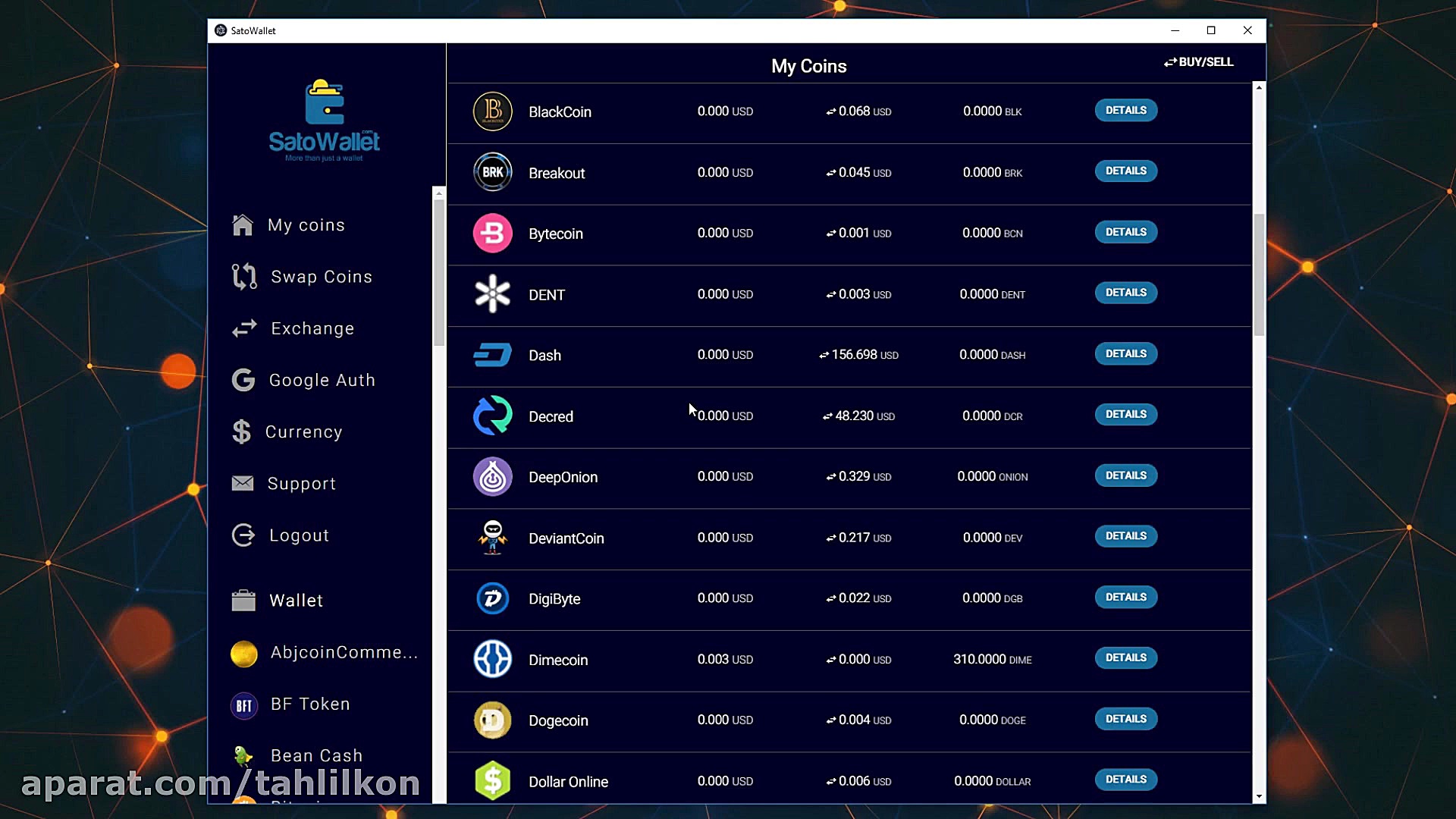Click the Google Auth G icon
Viewport: 1456px width, 819px height.
(x=243, y=380)
